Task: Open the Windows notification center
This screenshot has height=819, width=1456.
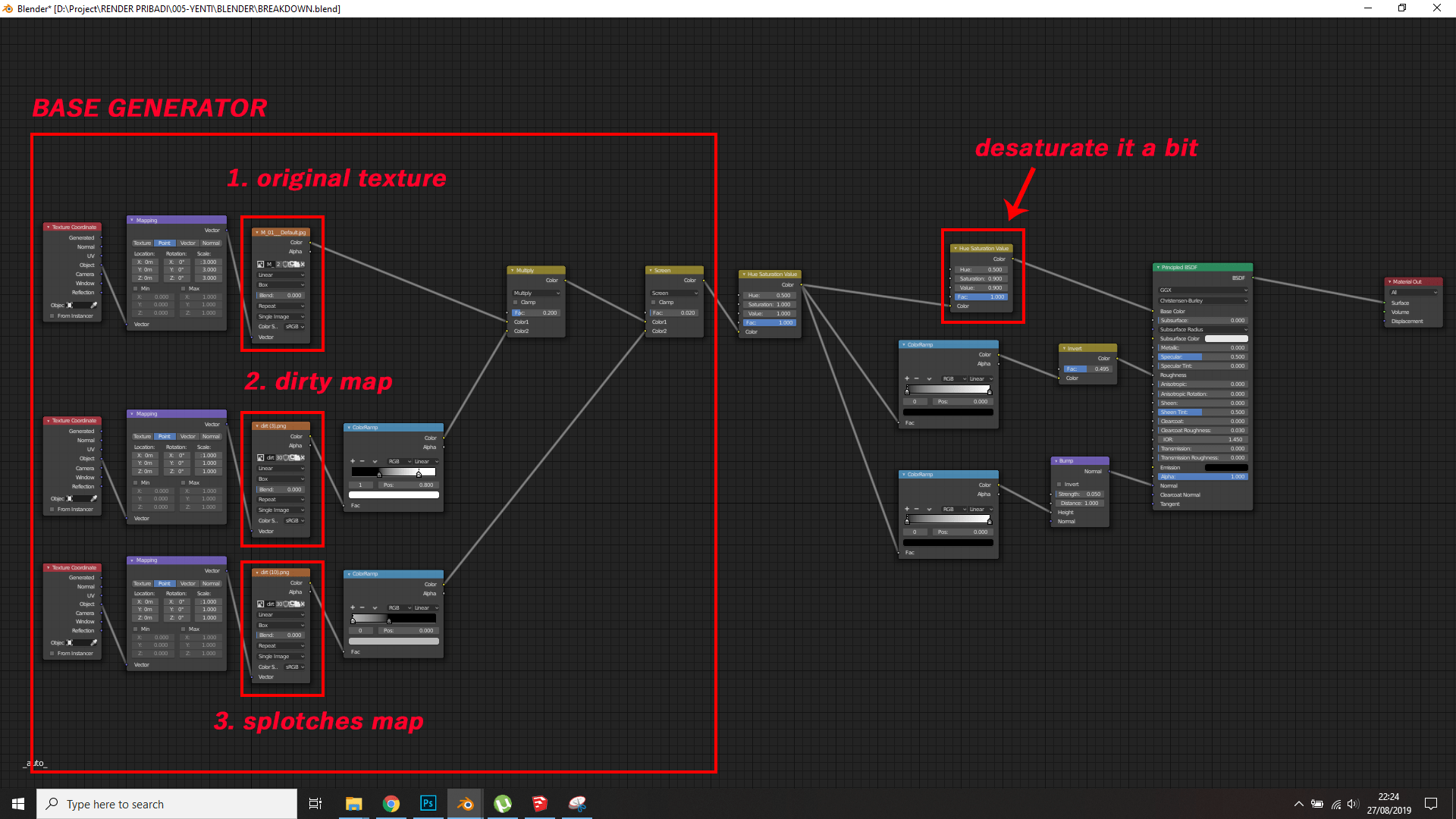Action: point(1431,804)
